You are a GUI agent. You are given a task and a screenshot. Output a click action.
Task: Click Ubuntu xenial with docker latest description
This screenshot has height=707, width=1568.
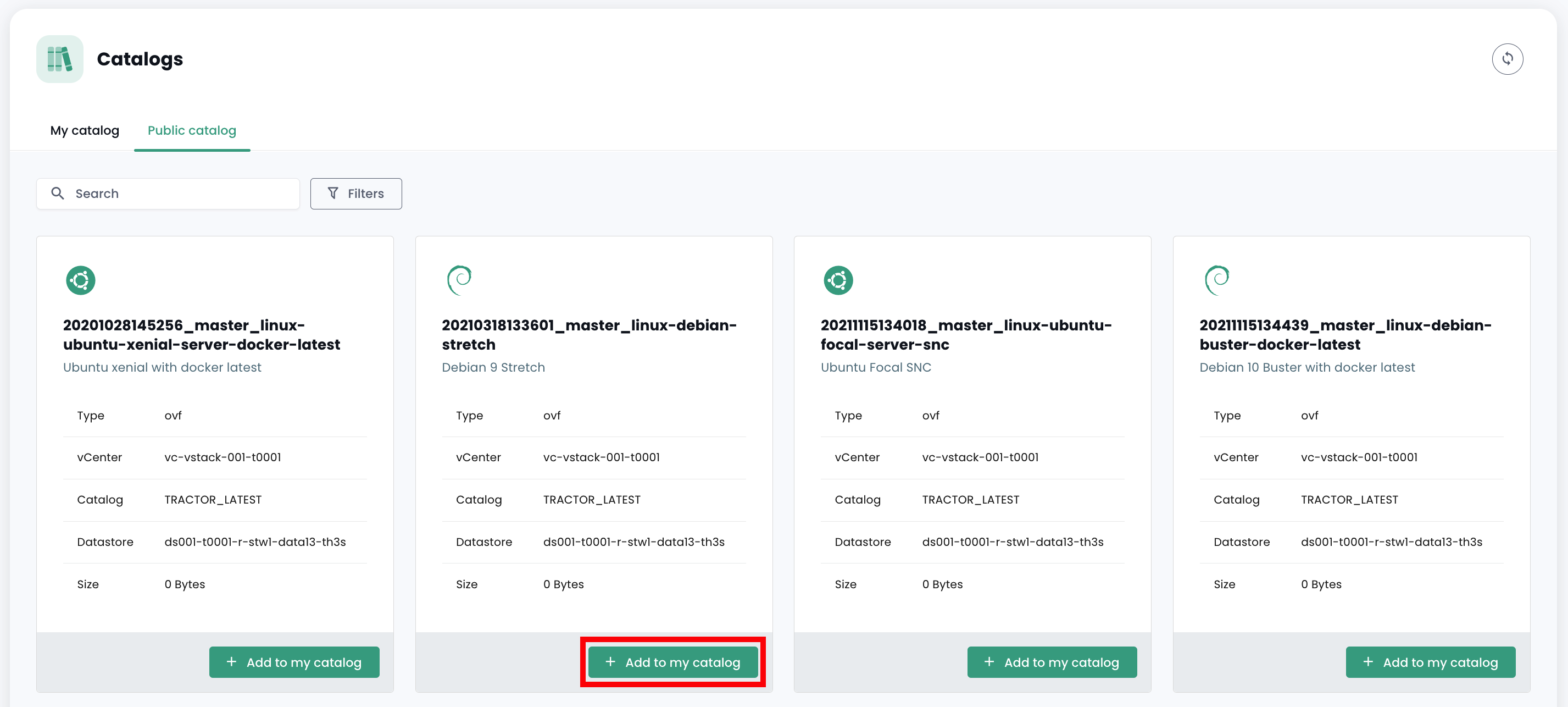[x=162, y=367]
